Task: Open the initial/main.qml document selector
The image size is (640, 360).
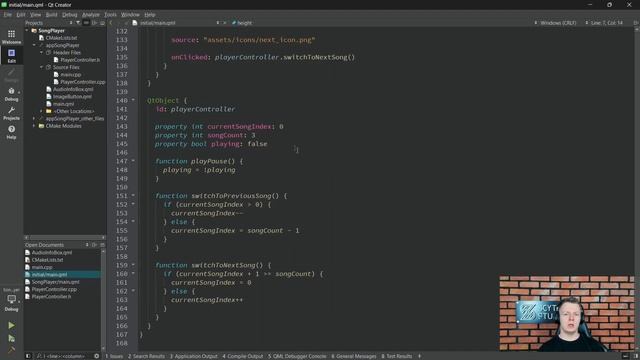Action: pyautogui.click(x=179, y=23)
